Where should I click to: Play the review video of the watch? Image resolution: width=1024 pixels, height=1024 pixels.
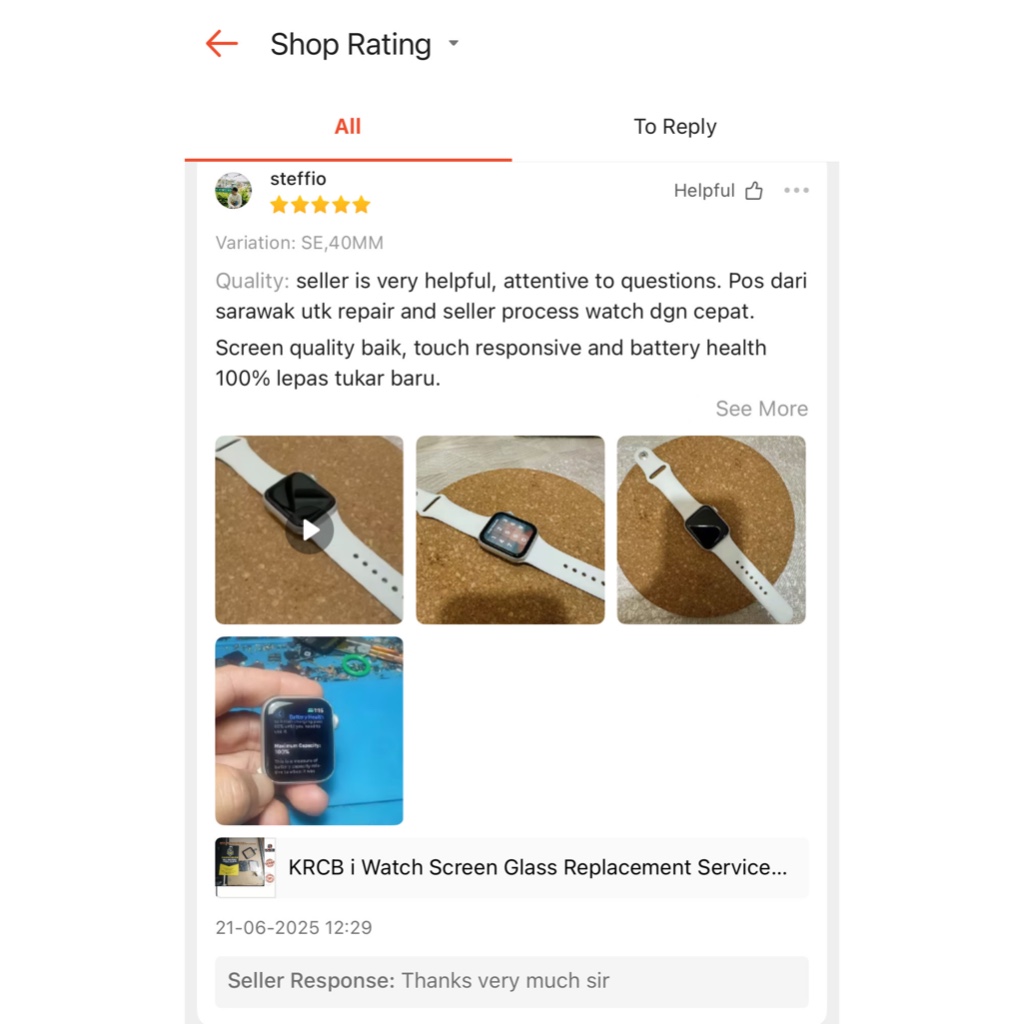(x=309, y=530)
